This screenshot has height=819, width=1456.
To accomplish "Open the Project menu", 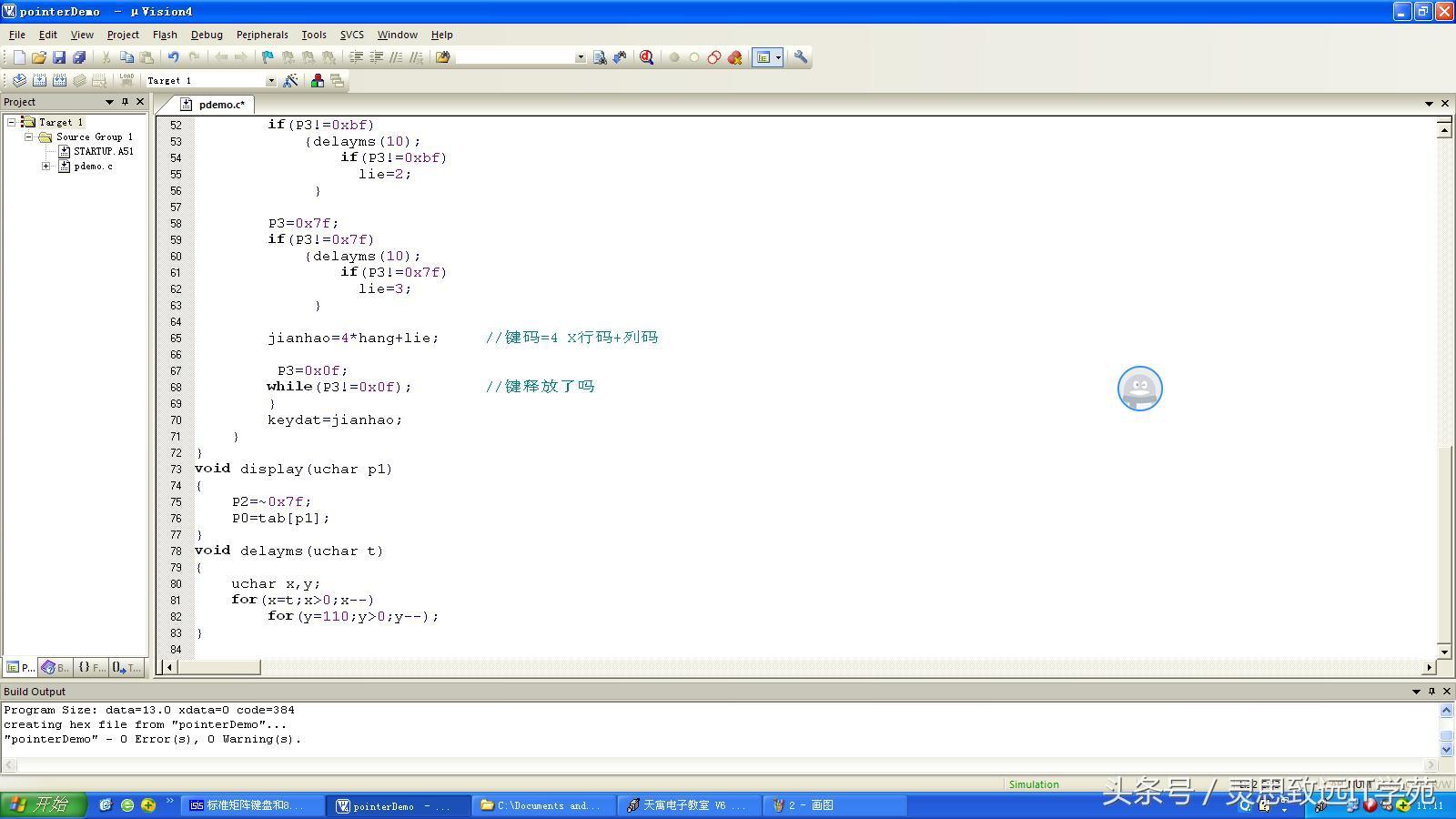I will click(123, 35).
